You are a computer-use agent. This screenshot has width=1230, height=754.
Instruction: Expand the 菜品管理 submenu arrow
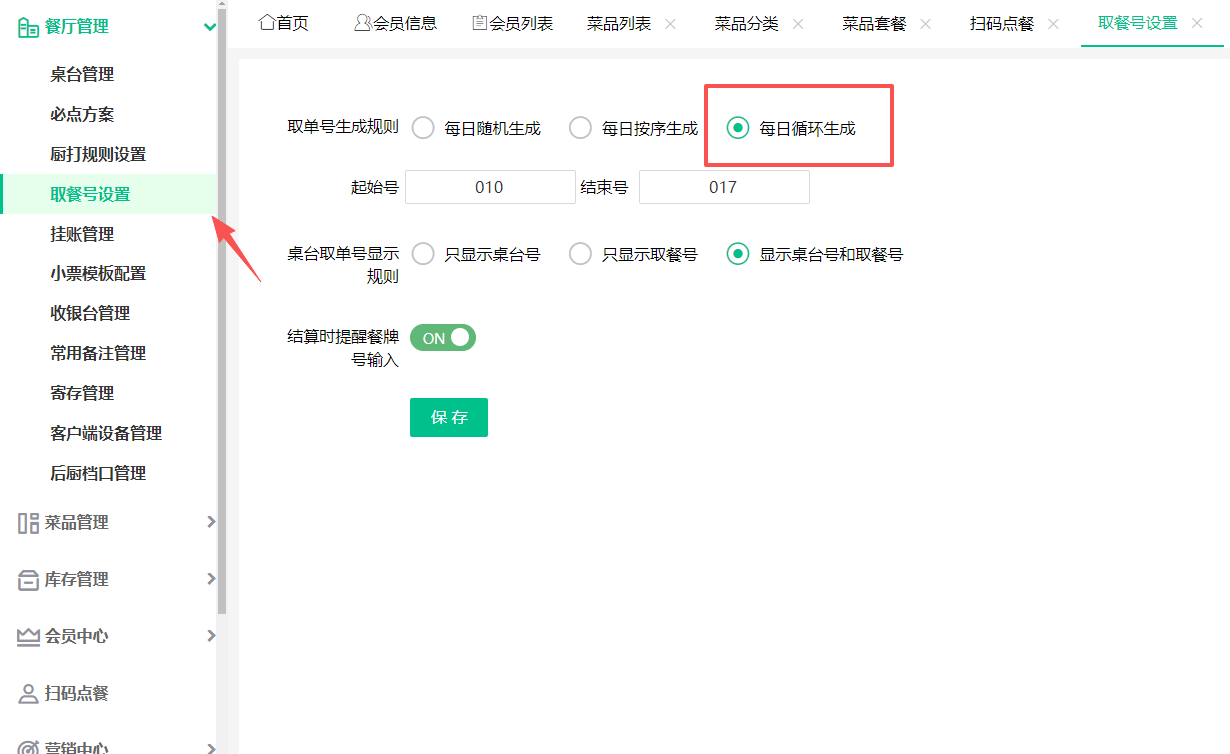pos(210,522)
